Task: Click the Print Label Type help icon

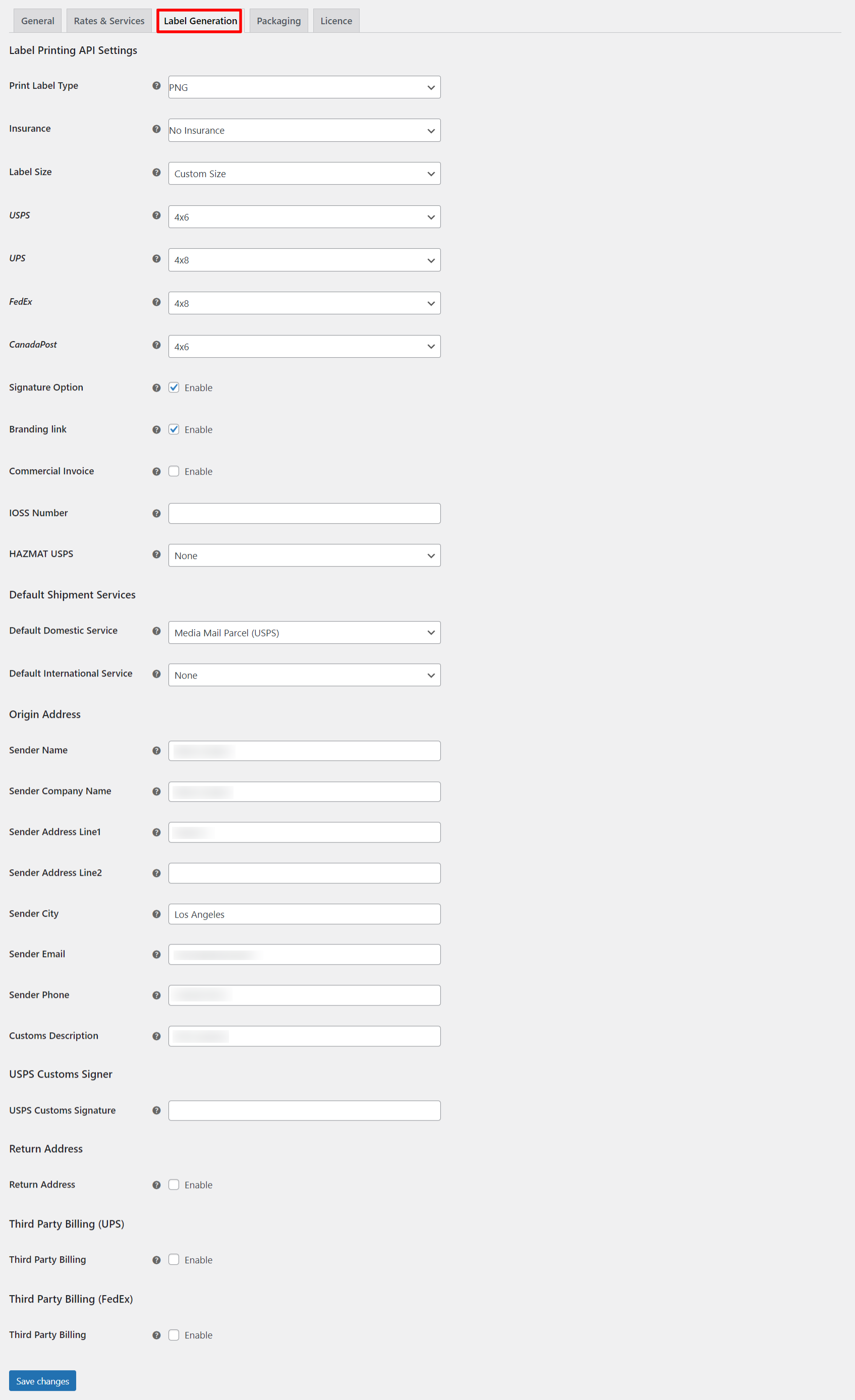Action: point(156,86)
